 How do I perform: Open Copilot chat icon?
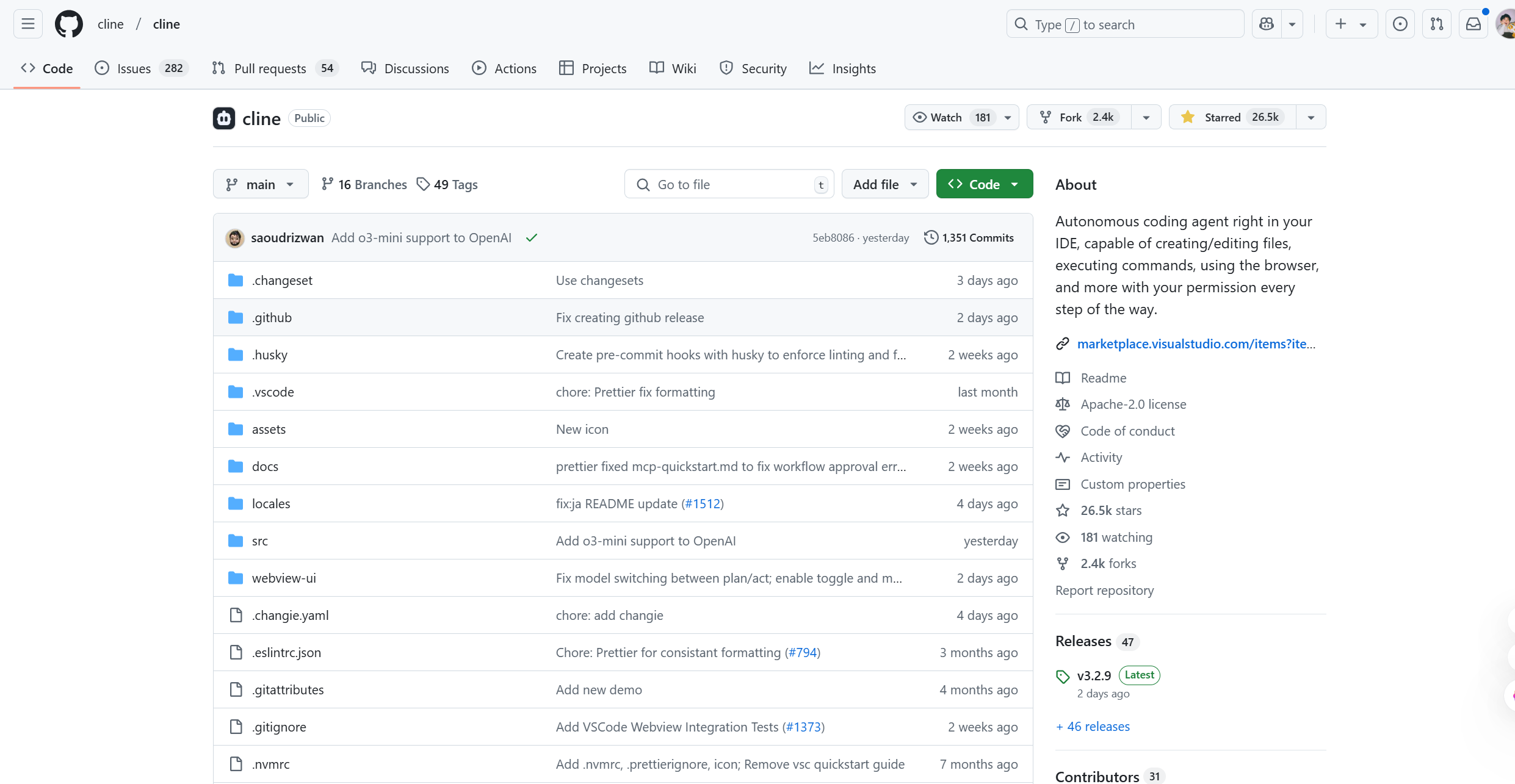pyautogui.click(x=1267, y=24)
